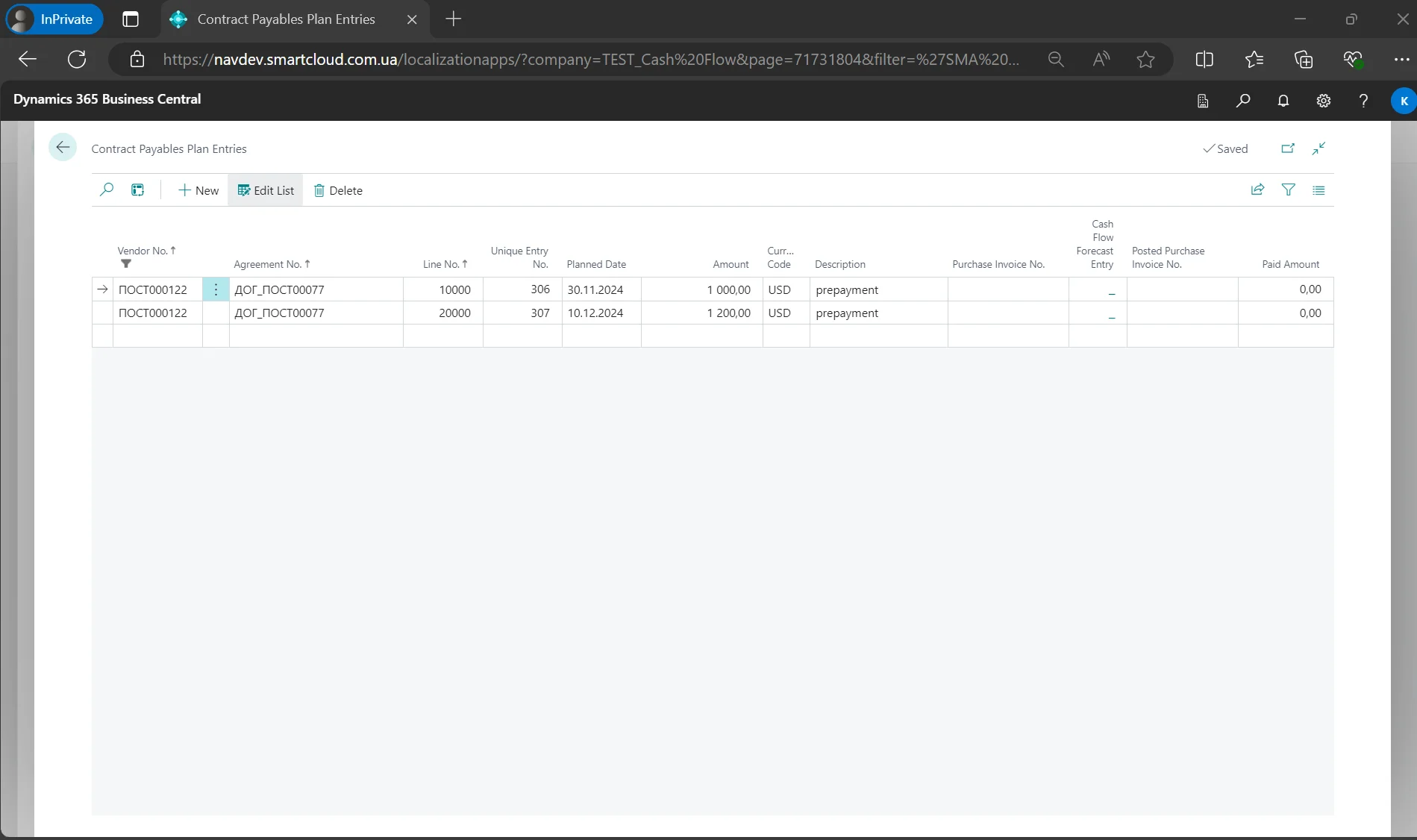The height and width of the screenshot is (840, 1417).
Task: Toggle Edit List mode
Action: 266,190
